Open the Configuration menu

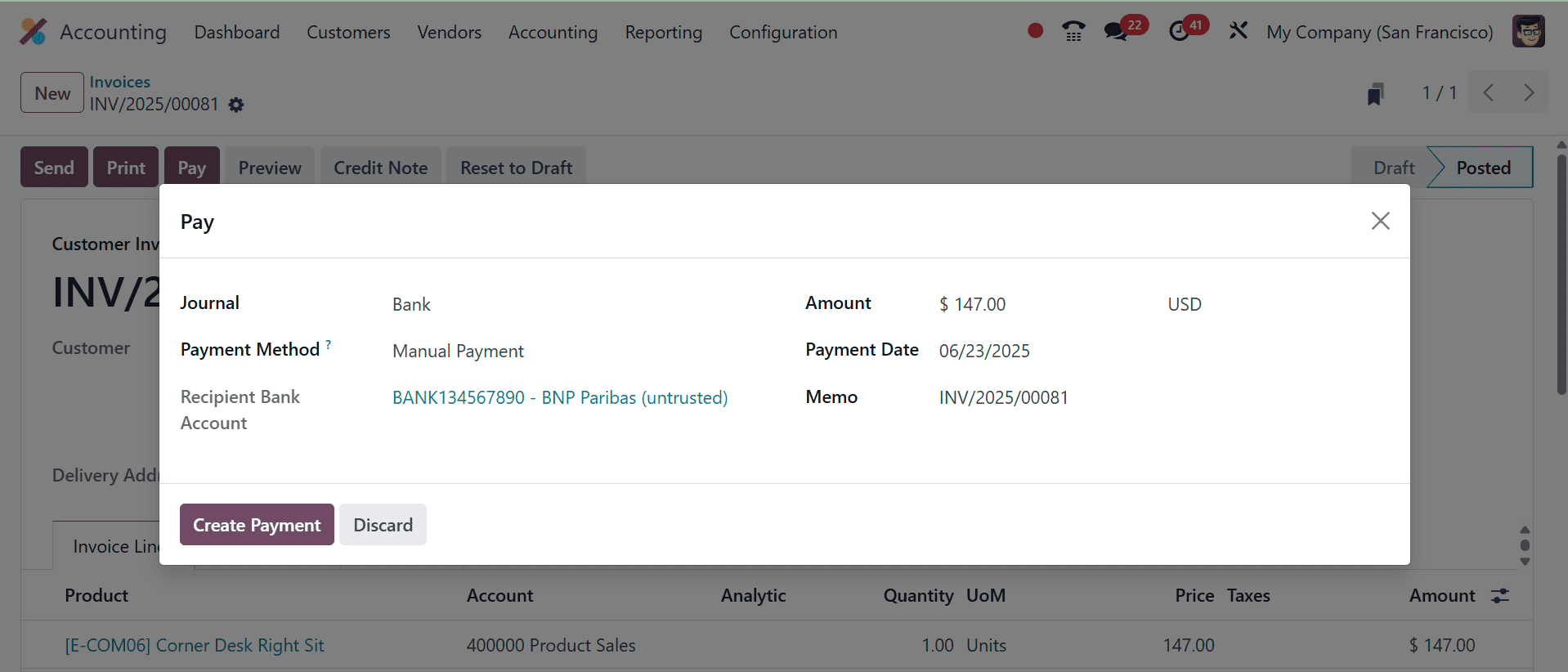(x=783, y=32)
